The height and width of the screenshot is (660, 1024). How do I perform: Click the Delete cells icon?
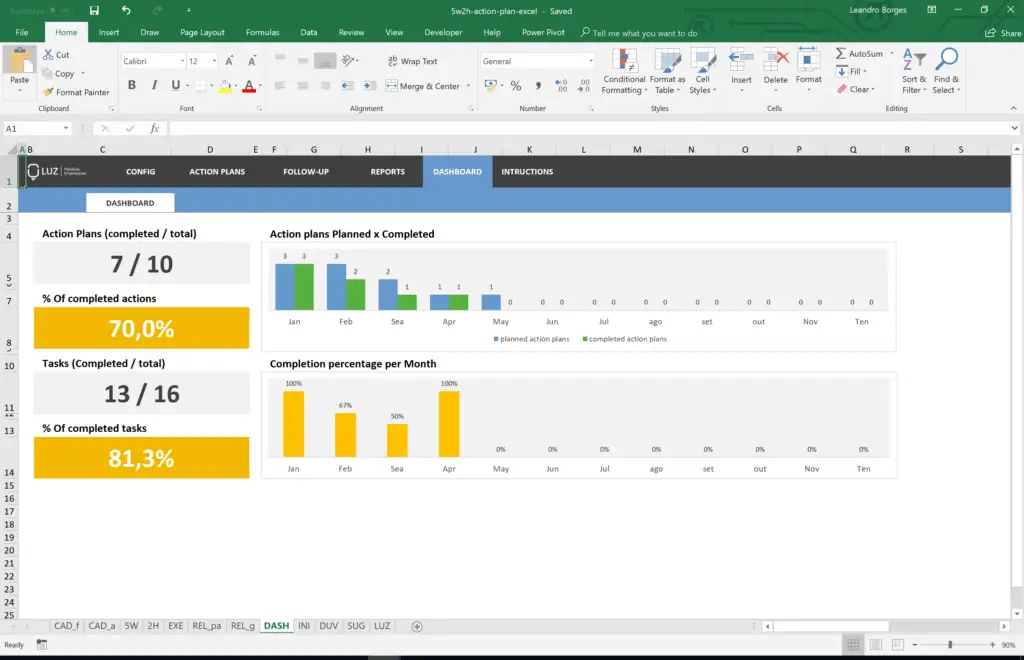coord(775,60)
